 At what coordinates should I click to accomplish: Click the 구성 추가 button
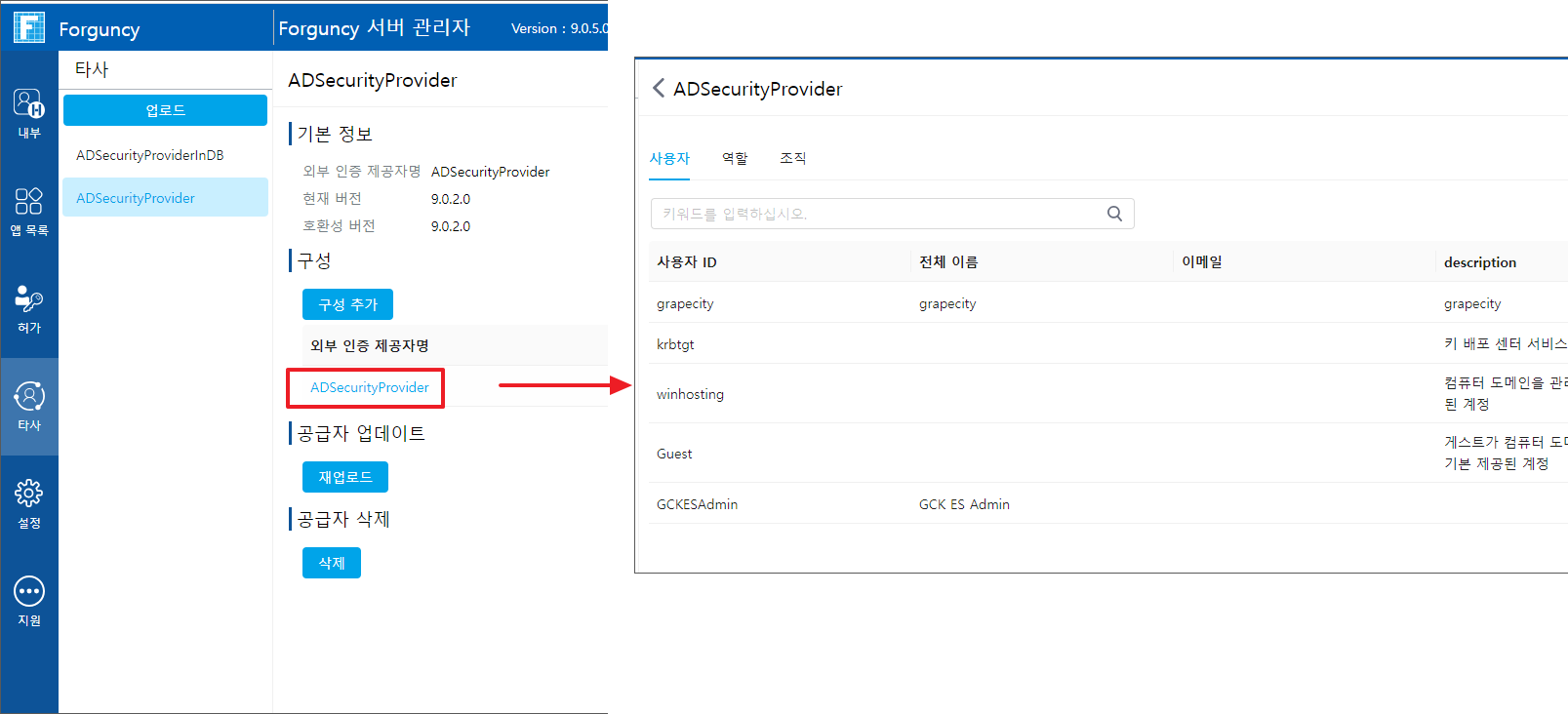click(x=347, y=304)
